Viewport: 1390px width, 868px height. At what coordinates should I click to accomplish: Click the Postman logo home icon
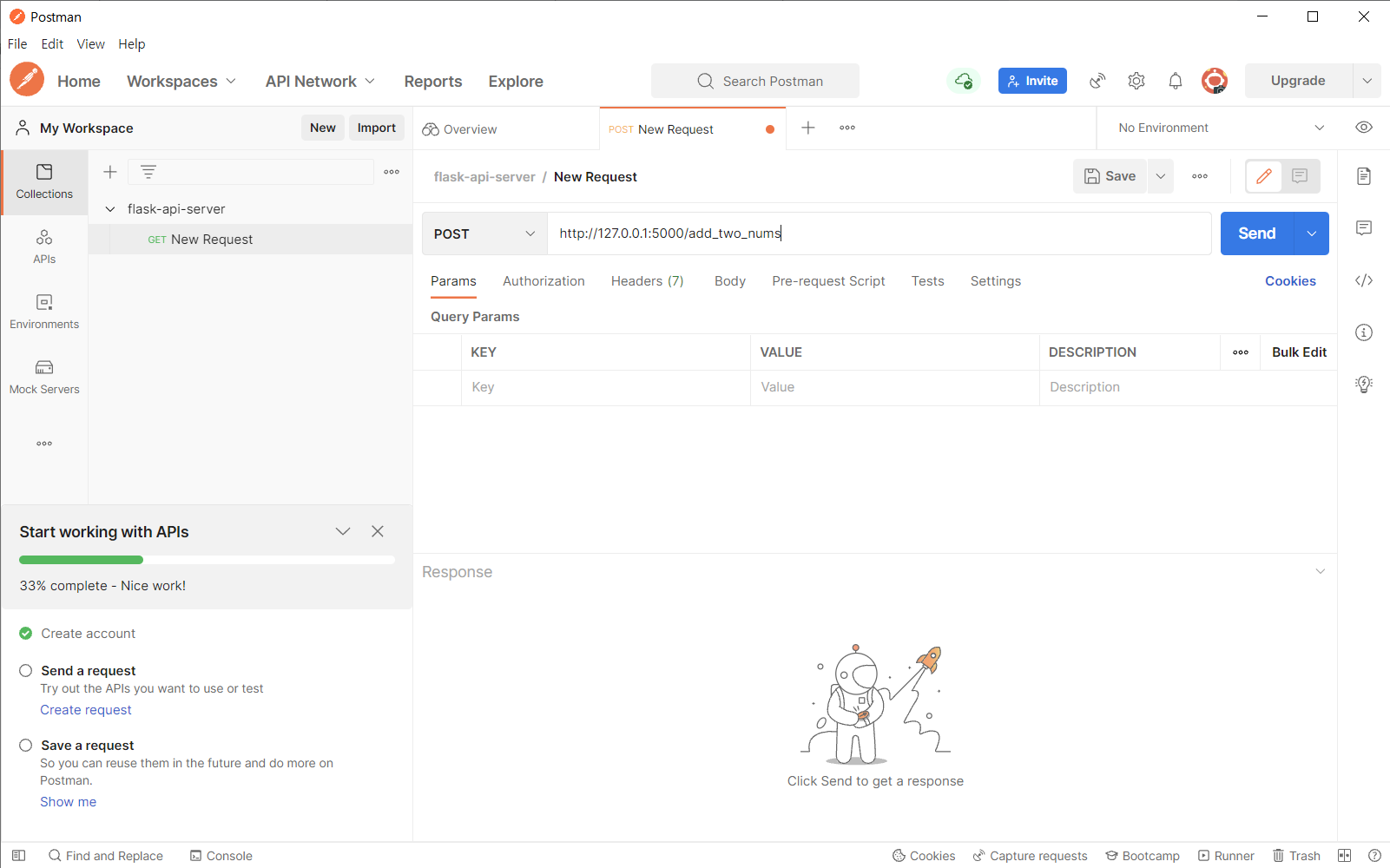(27, 81)
